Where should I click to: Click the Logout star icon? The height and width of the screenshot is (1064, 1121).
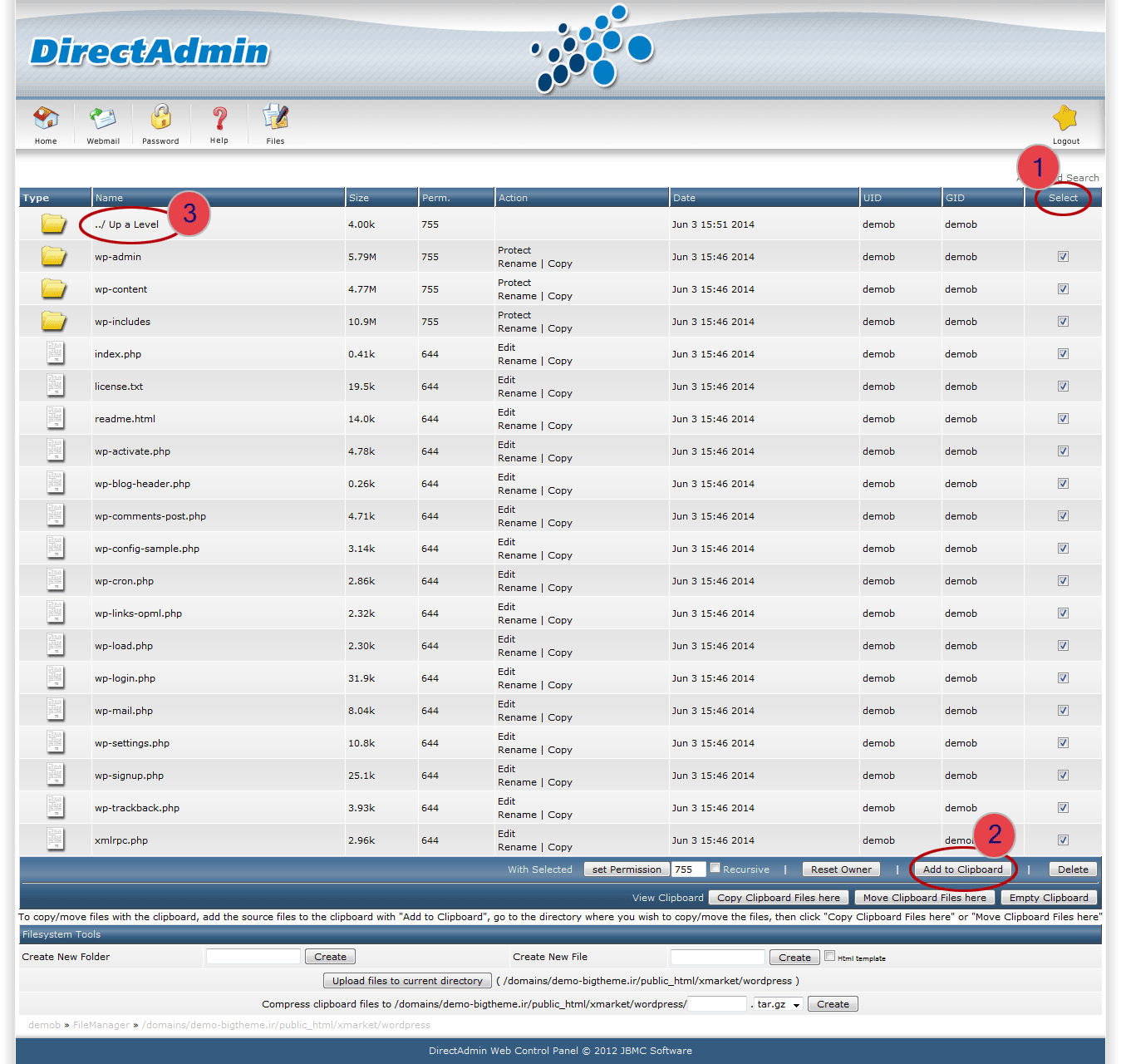tap(1064, 118)
